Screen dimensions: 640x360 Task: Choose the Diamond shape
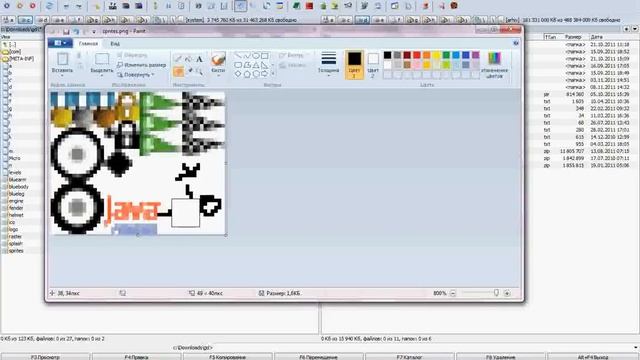tap(238, 74)
